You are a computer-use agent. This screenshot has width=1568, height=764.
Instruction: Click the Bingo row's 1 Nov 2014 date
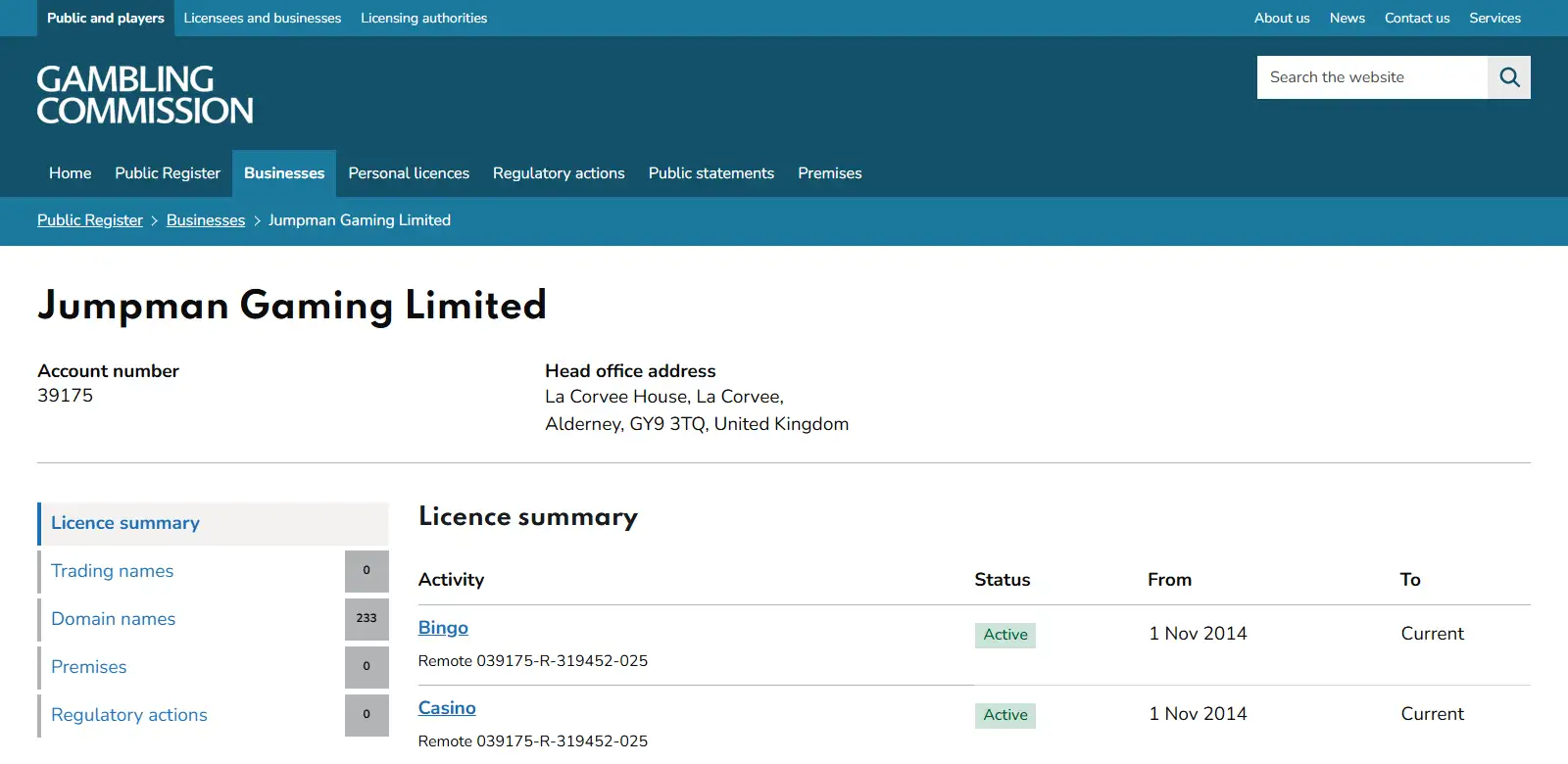tap(1198, 634)
